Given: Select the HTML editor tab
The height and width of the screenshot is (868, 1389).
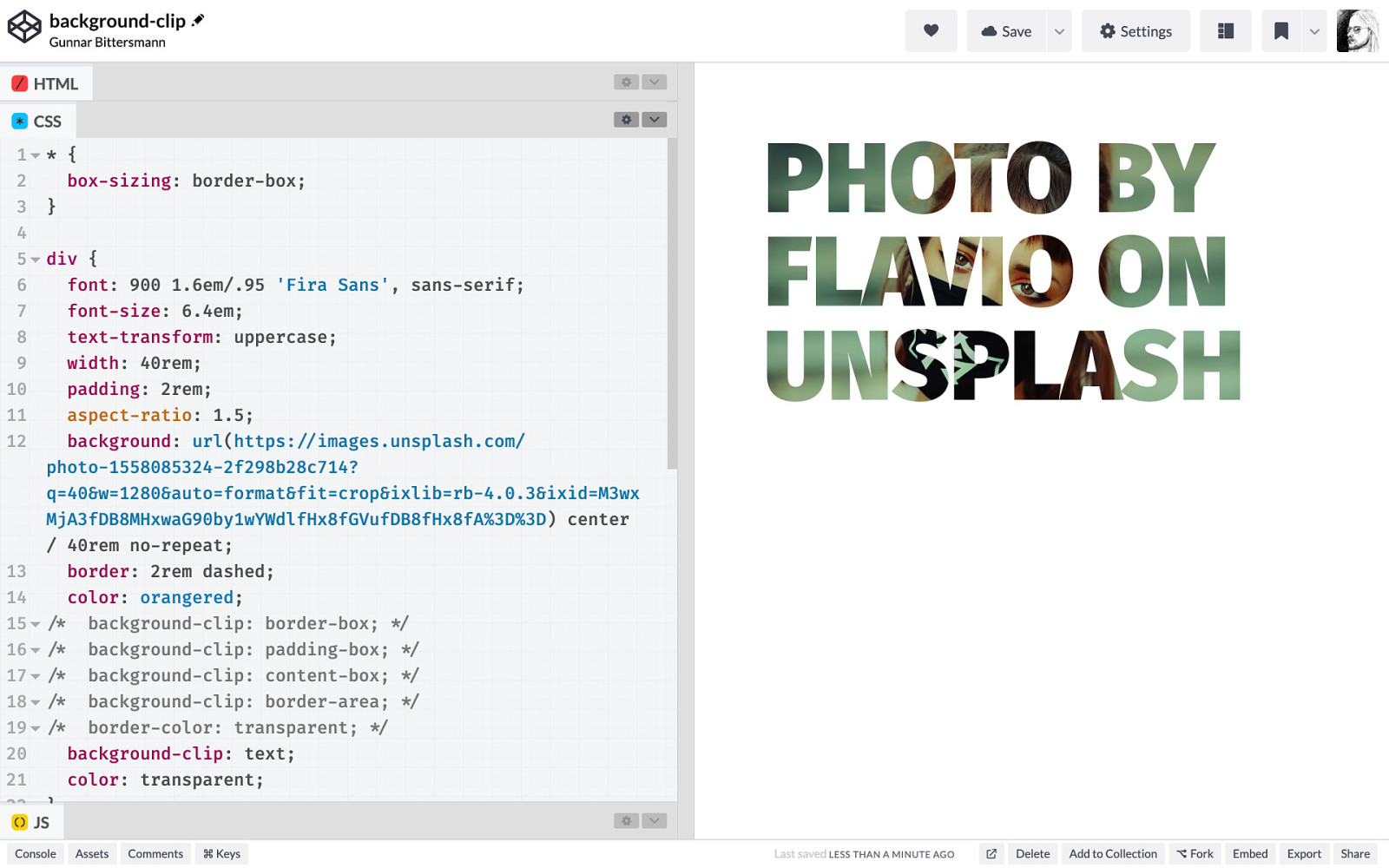Looking at the screenshot, I should (x=46, y=83).
